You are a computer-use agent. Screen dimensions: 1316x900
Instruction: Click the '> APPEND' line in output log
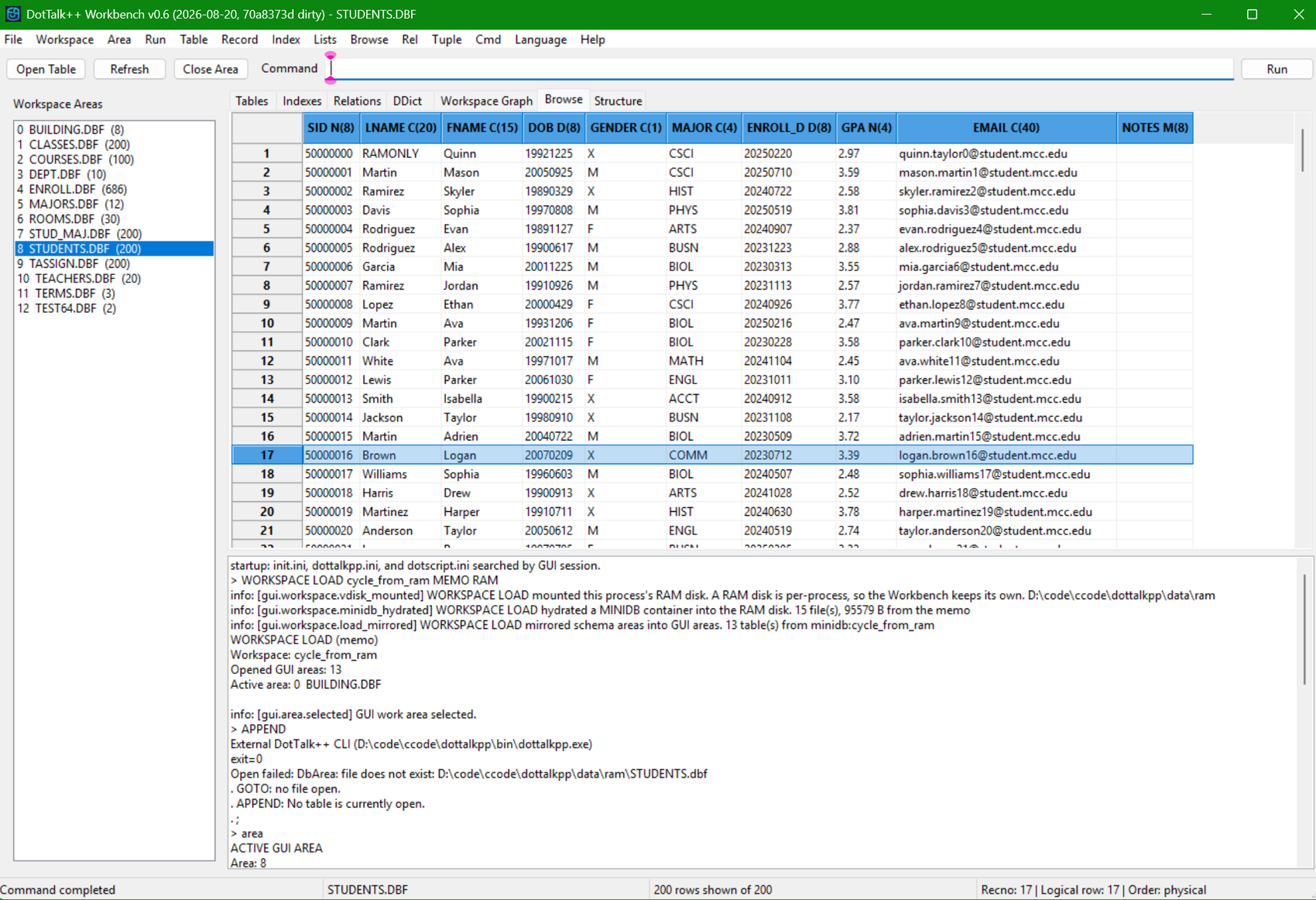[x=259, y=729]
